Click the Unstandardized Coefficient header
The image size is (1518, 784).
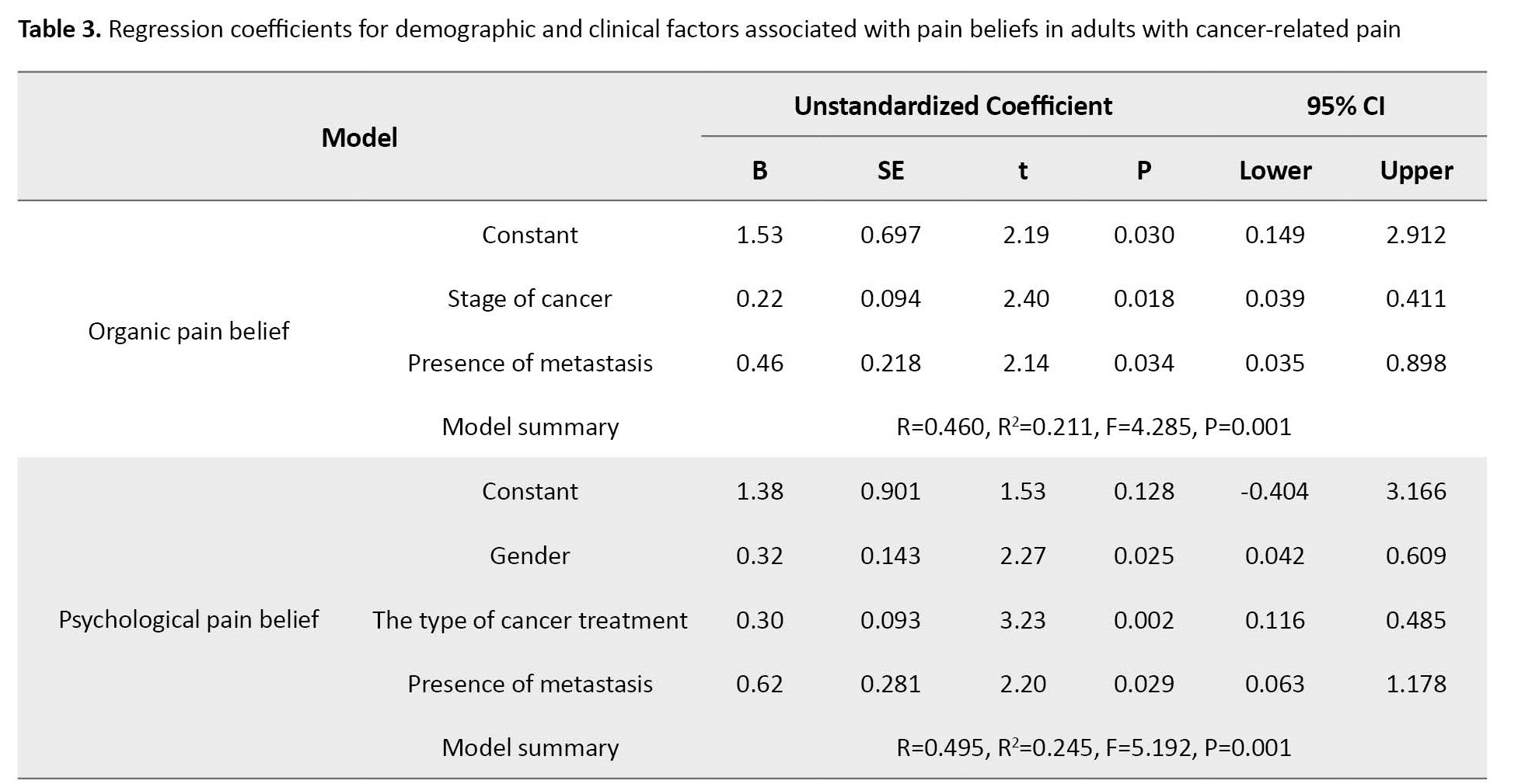952,106
